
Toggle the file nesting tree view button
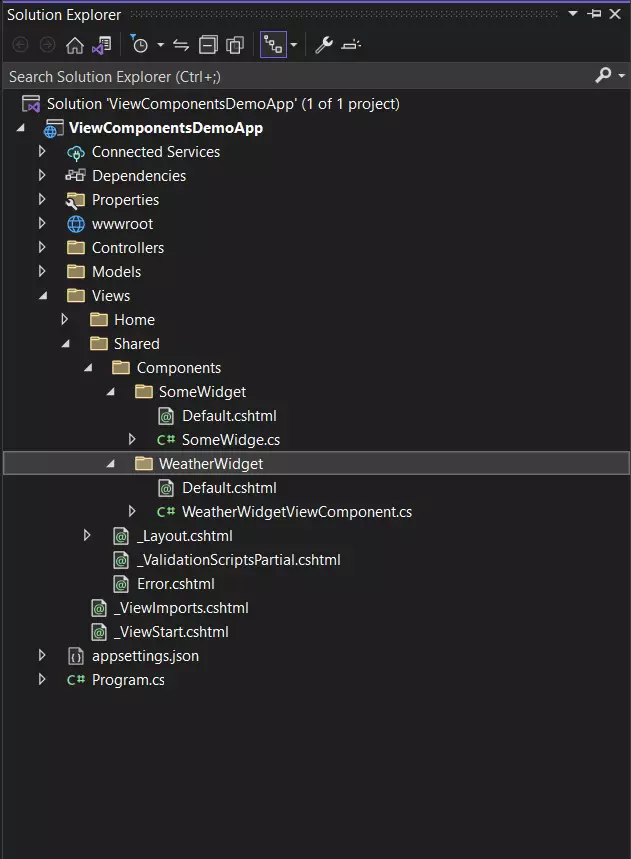point(273,45)
